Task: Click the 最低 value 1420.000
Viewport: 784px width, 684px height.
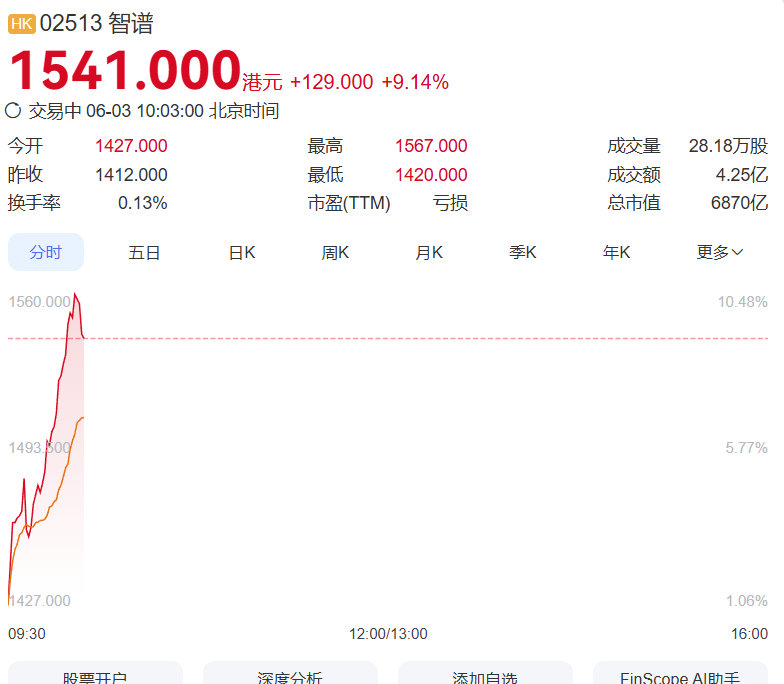Action: (431, 174)
